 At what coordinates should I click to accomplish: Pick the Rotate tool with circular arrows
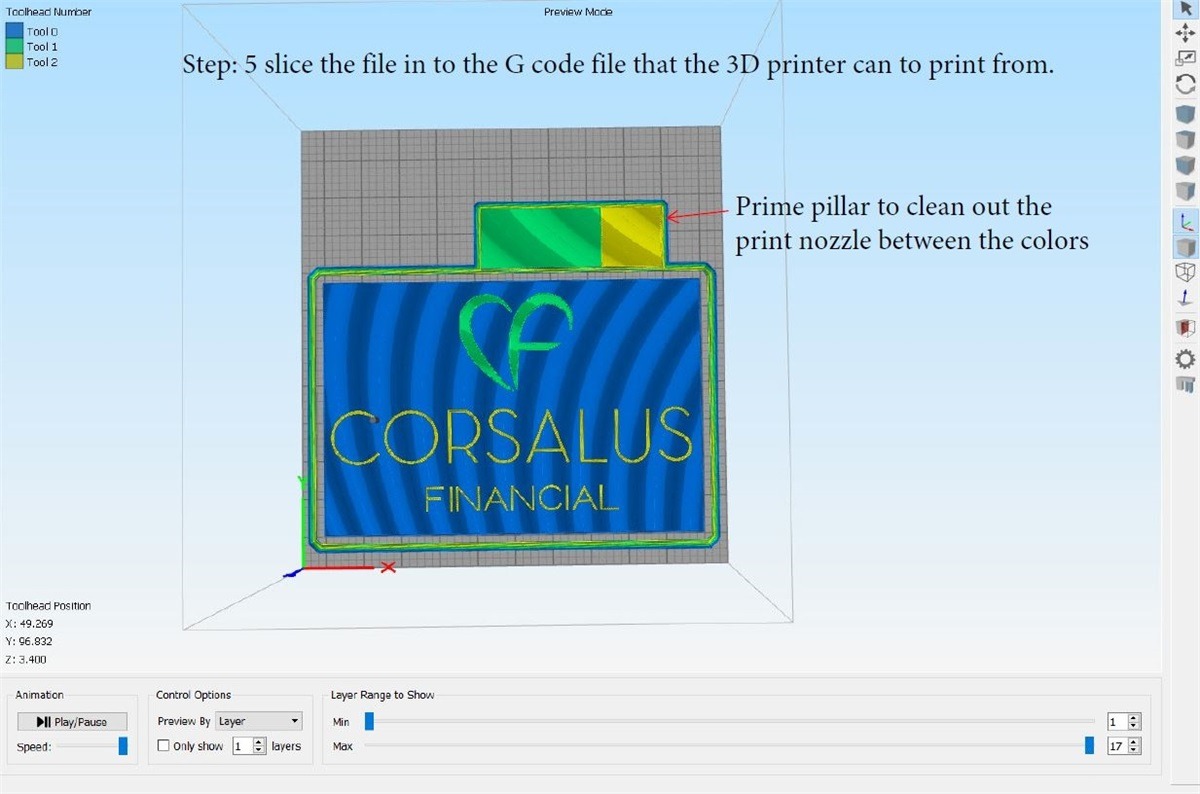point(1186,85)
